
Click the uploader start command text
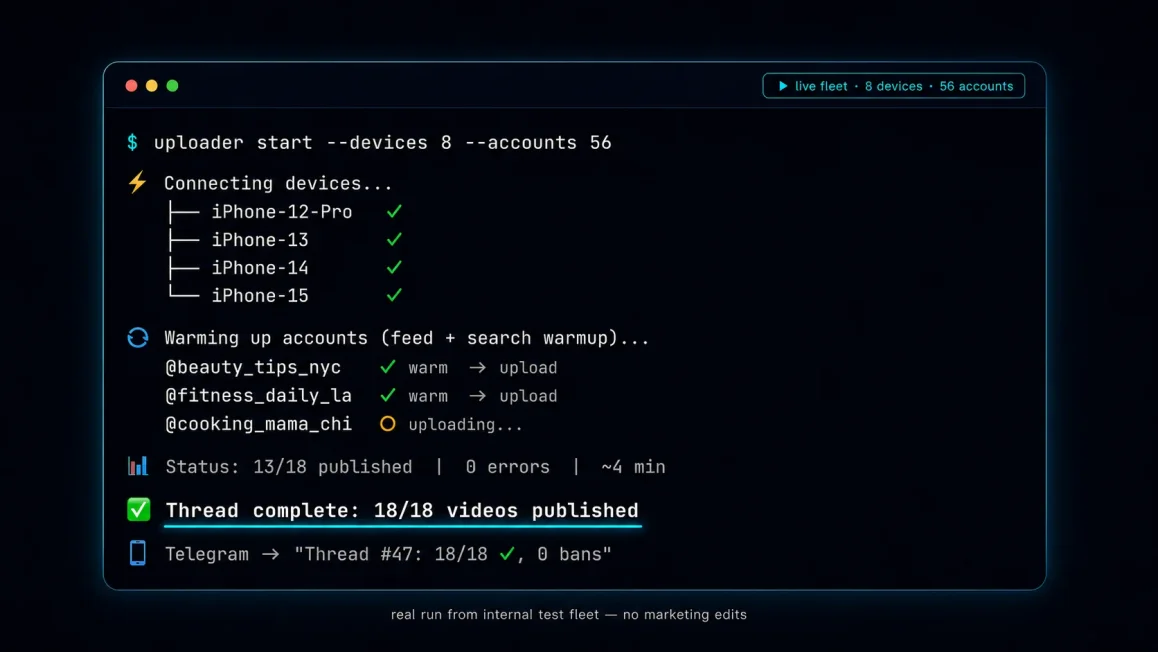click(383, 143)
